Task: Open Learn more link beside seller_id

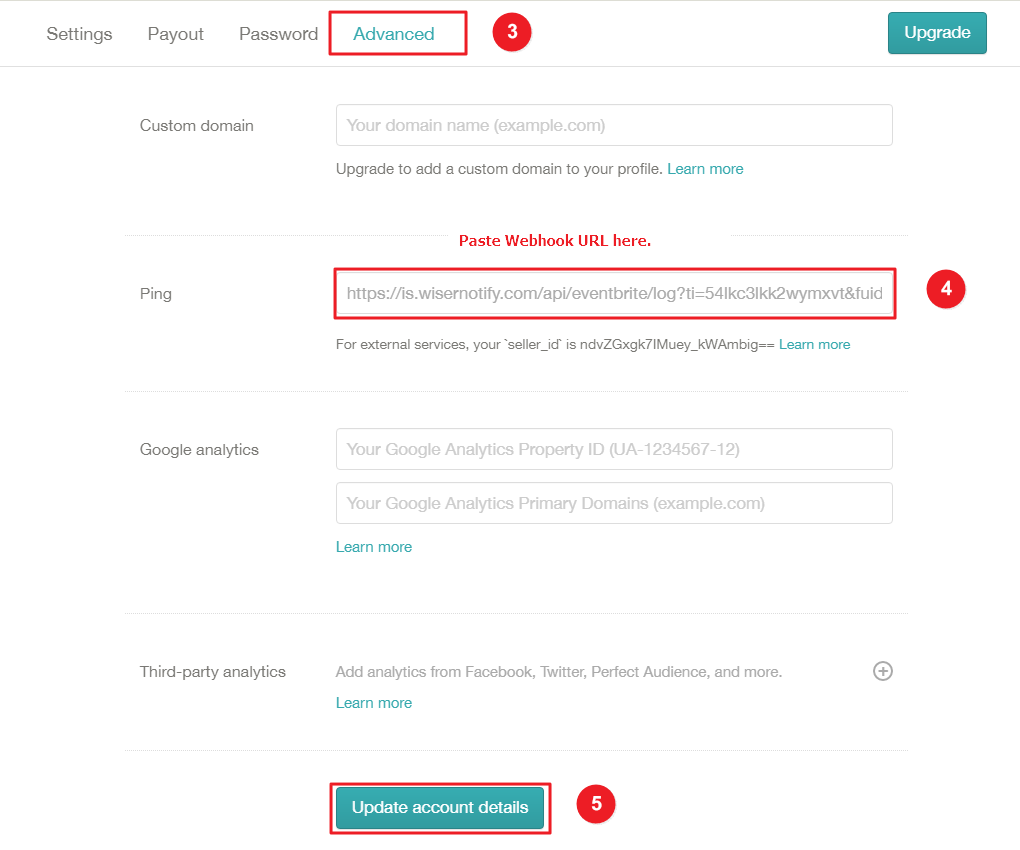Action: pyautogui.click(x=814, y=345)
